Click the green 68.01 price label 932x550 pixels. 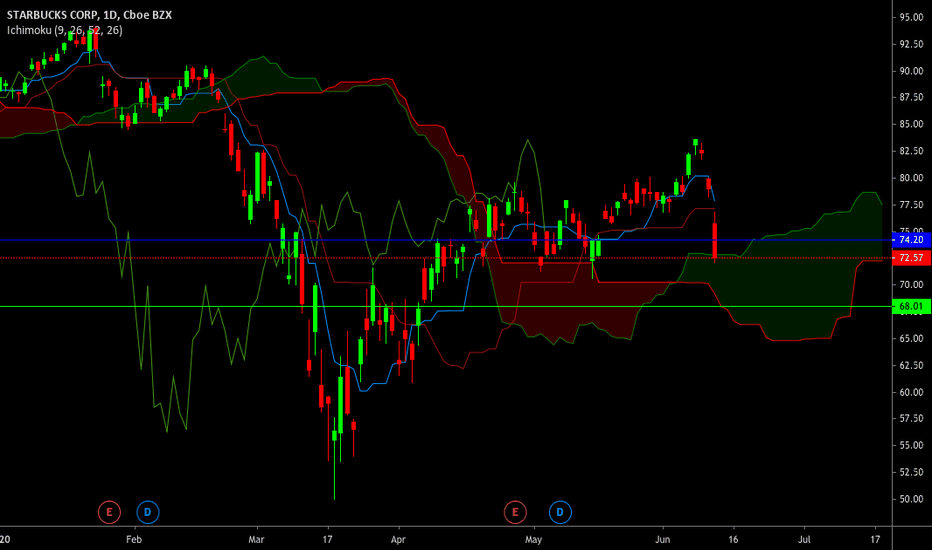[x=912, y=306]
